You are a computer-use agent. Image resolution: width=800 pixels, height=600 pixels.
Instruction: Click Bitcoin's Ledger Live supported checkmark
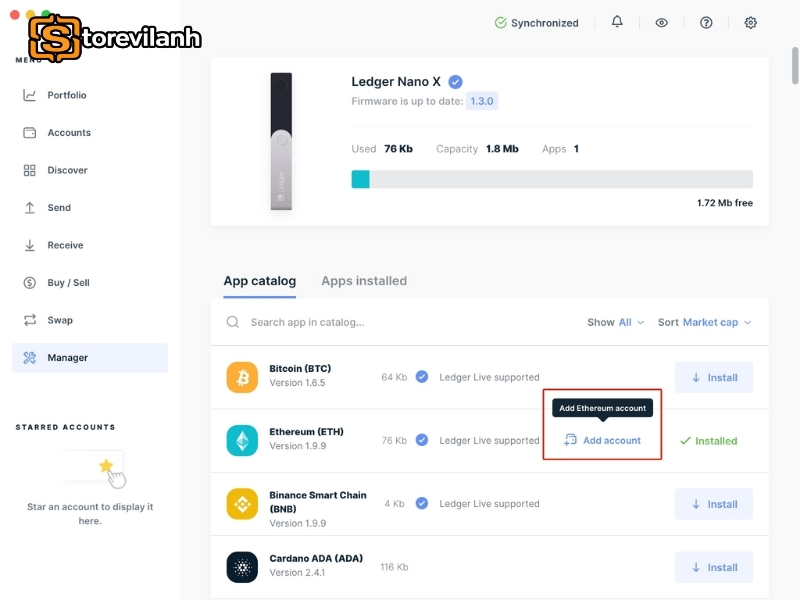point(421,377)
